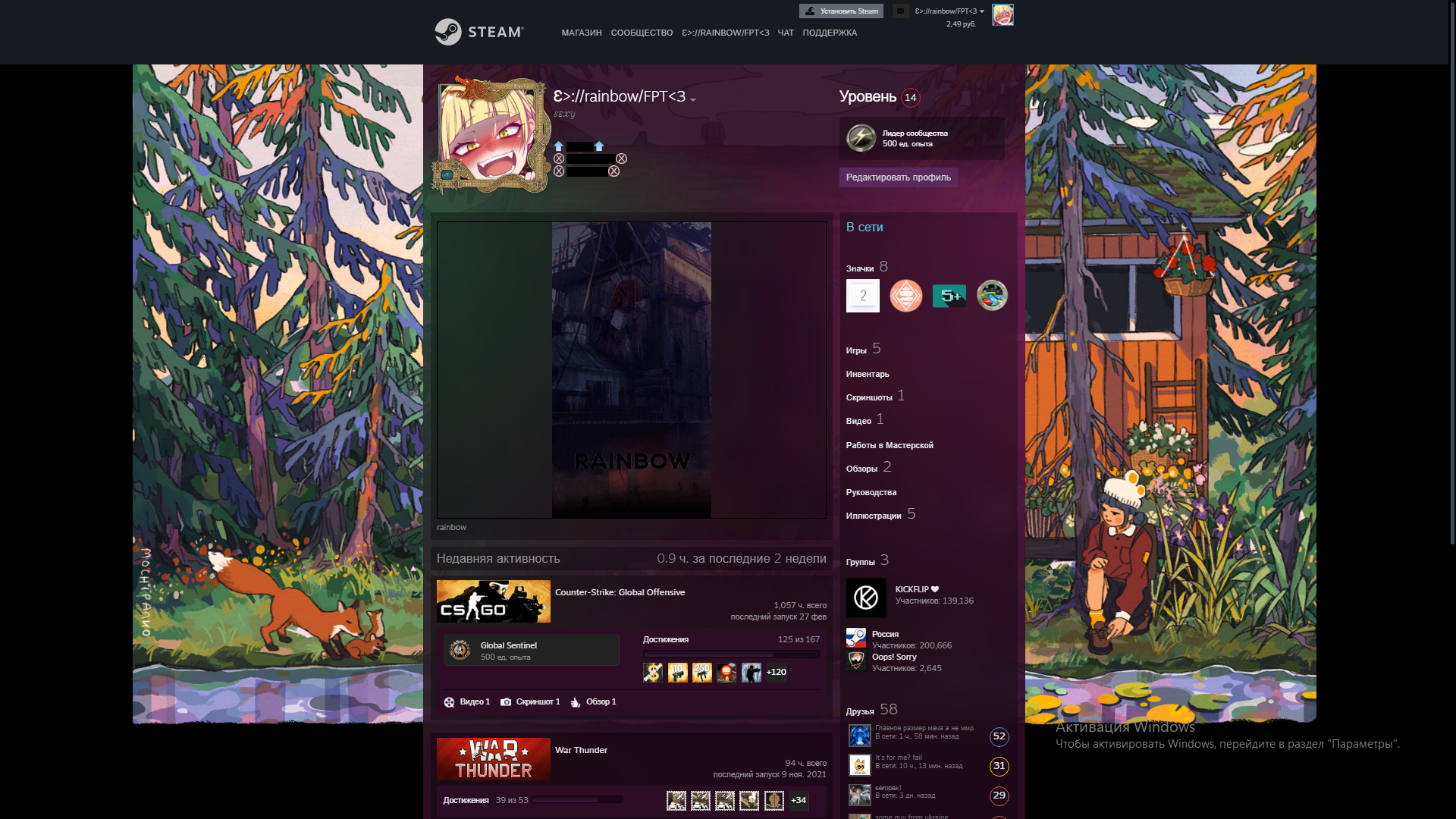The image size is (1456, 819).
Task: Open Друзья friends list link
Action: [x=860, y=711]
